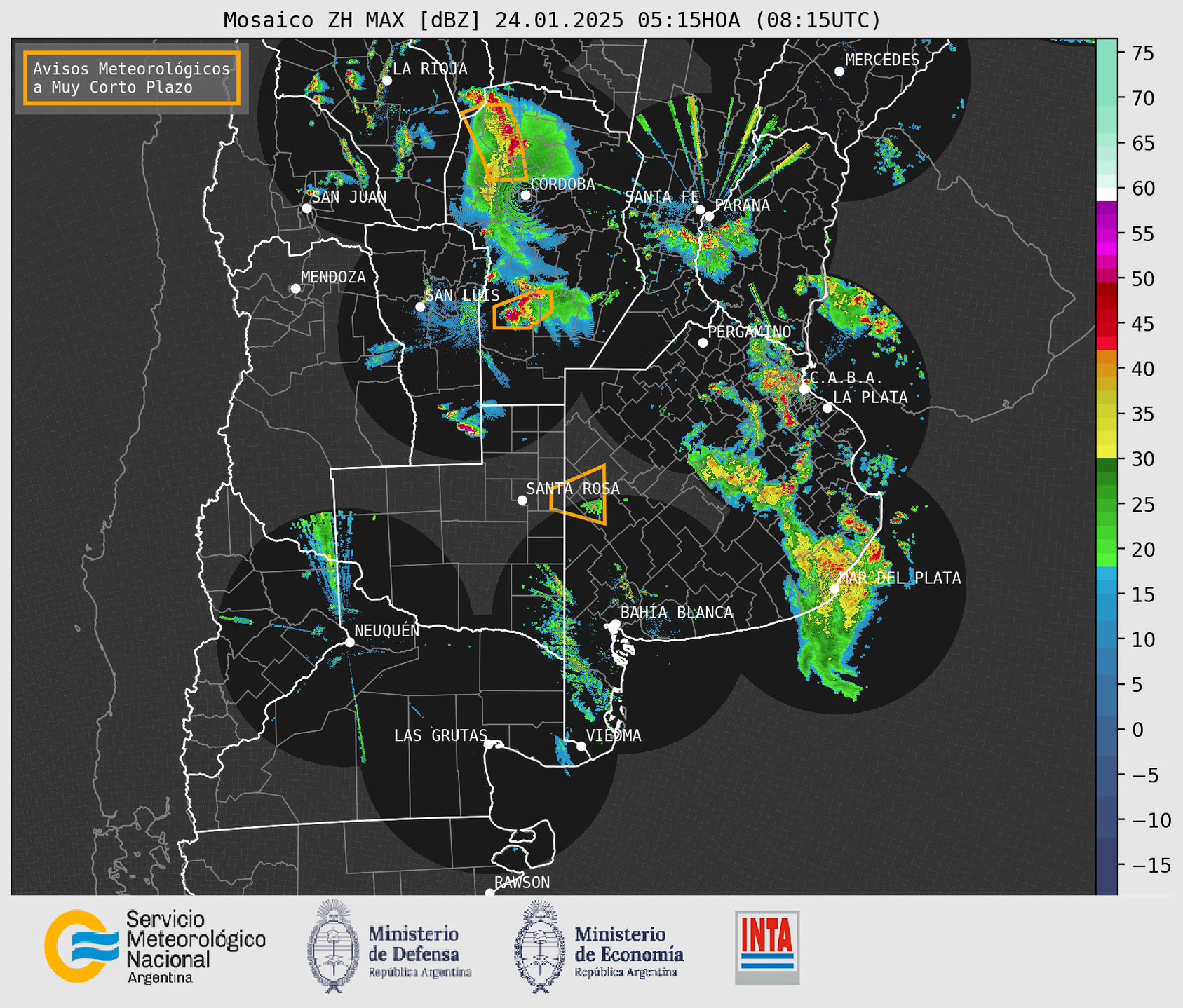Viewport: 1183px width, 1008px height.
Task: Click the Mercedes city marker
Action: 839,71
